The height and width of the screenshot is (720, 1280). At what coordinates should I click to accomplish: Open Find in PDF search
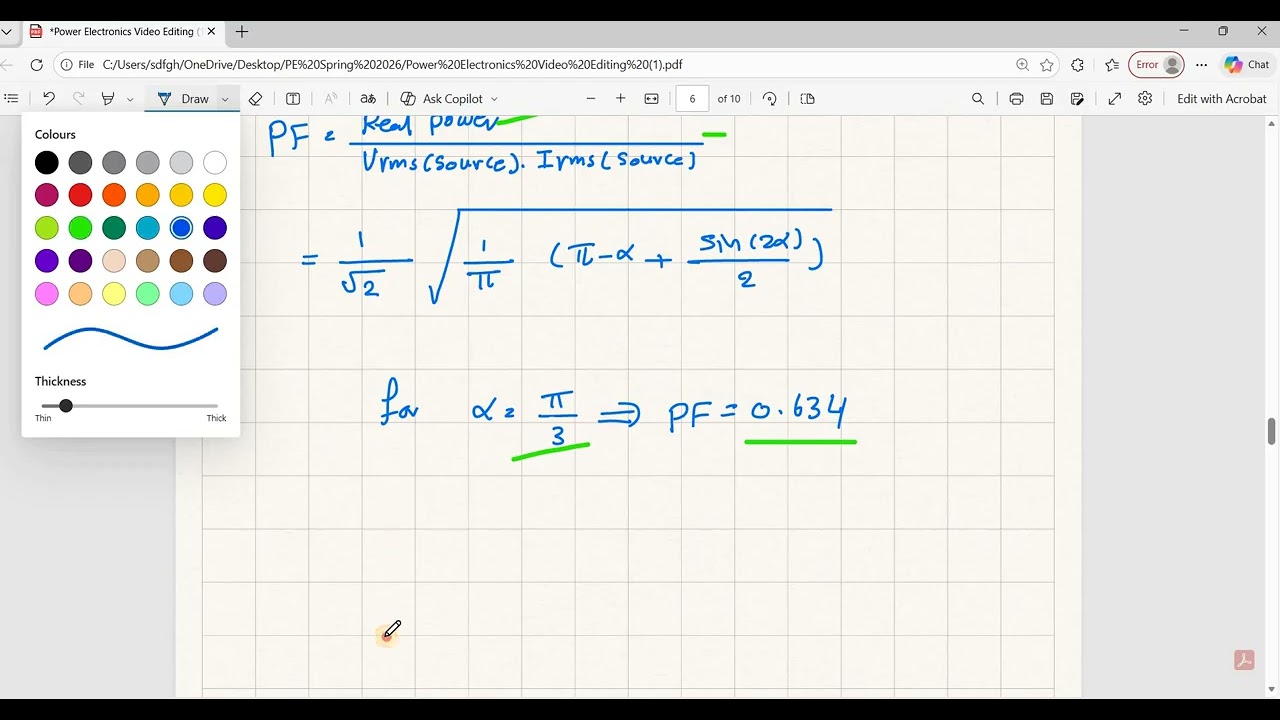point(978,99)
